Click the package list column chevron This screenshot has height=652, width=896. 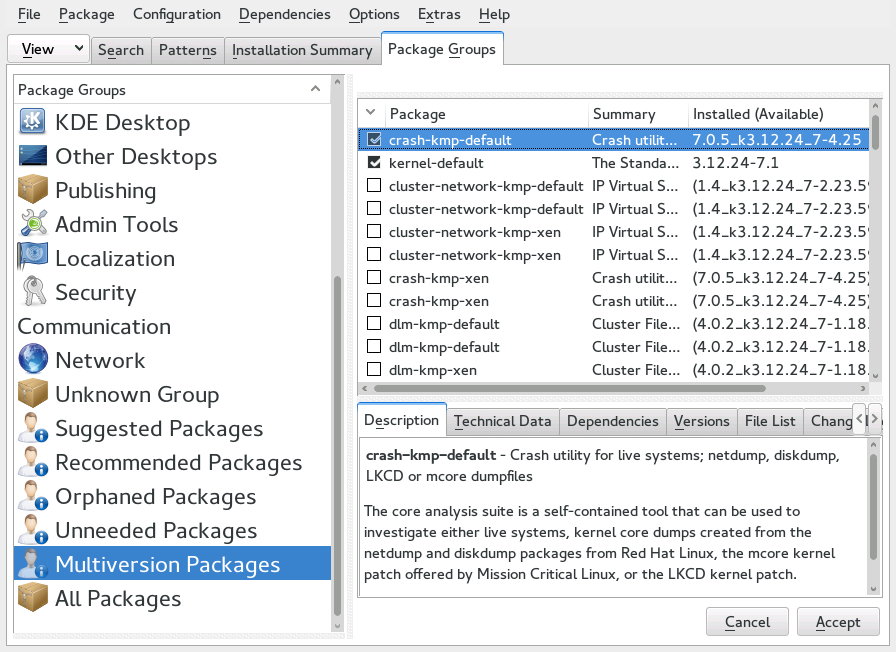pos(371,113)
